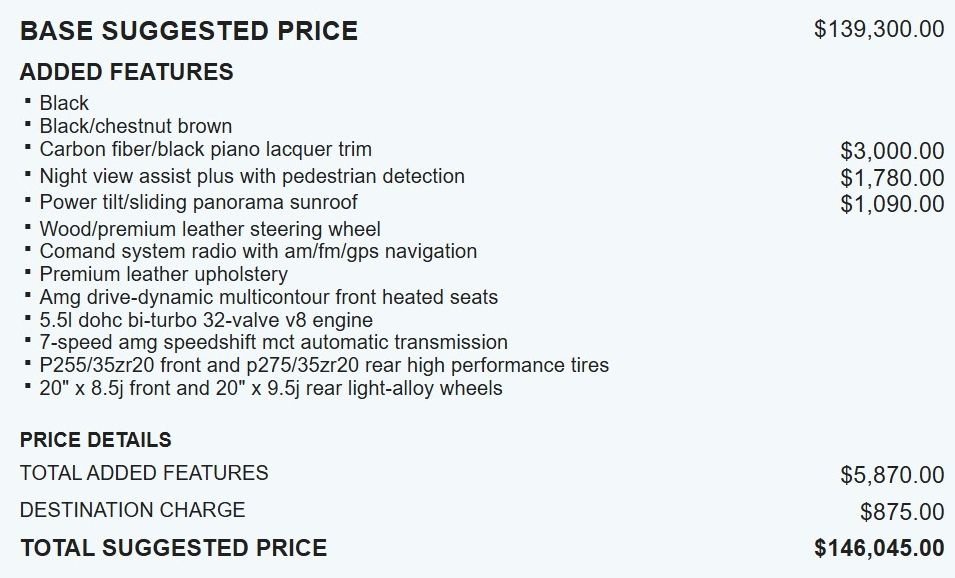Select the Black/chestnut brown feature line
Image resolution: width=955 pixels, height=578 pixels.
[135, 126]
